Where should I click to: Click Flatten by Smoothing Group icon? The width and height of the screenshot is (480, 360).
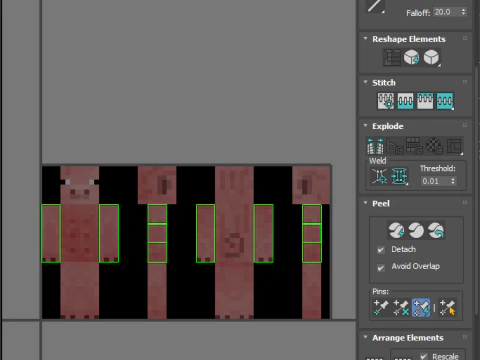414,146
